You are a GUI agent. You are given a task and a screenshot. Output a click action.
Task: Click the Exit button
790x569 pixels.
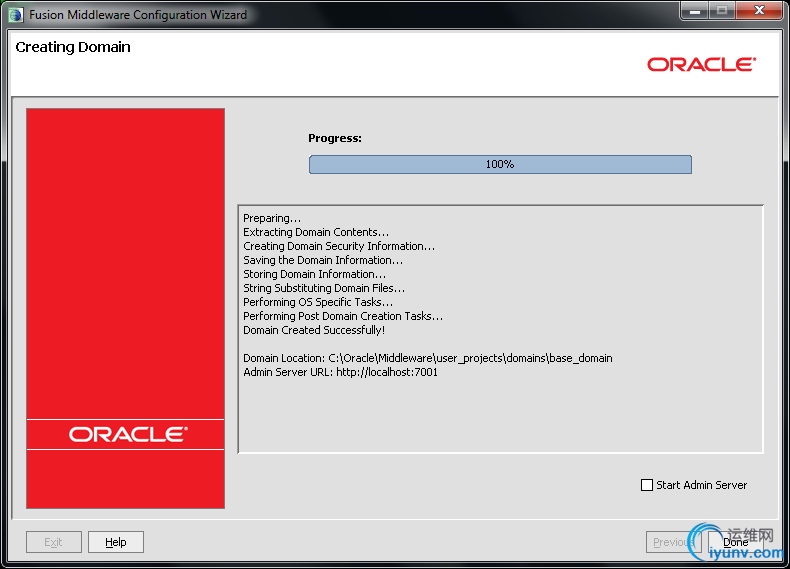click(53, 542)
